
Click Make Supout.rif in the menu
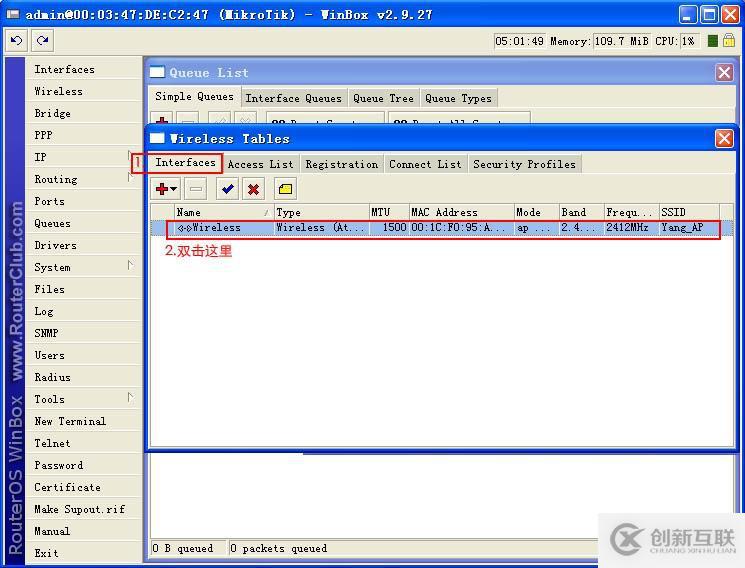click(84, 509)
